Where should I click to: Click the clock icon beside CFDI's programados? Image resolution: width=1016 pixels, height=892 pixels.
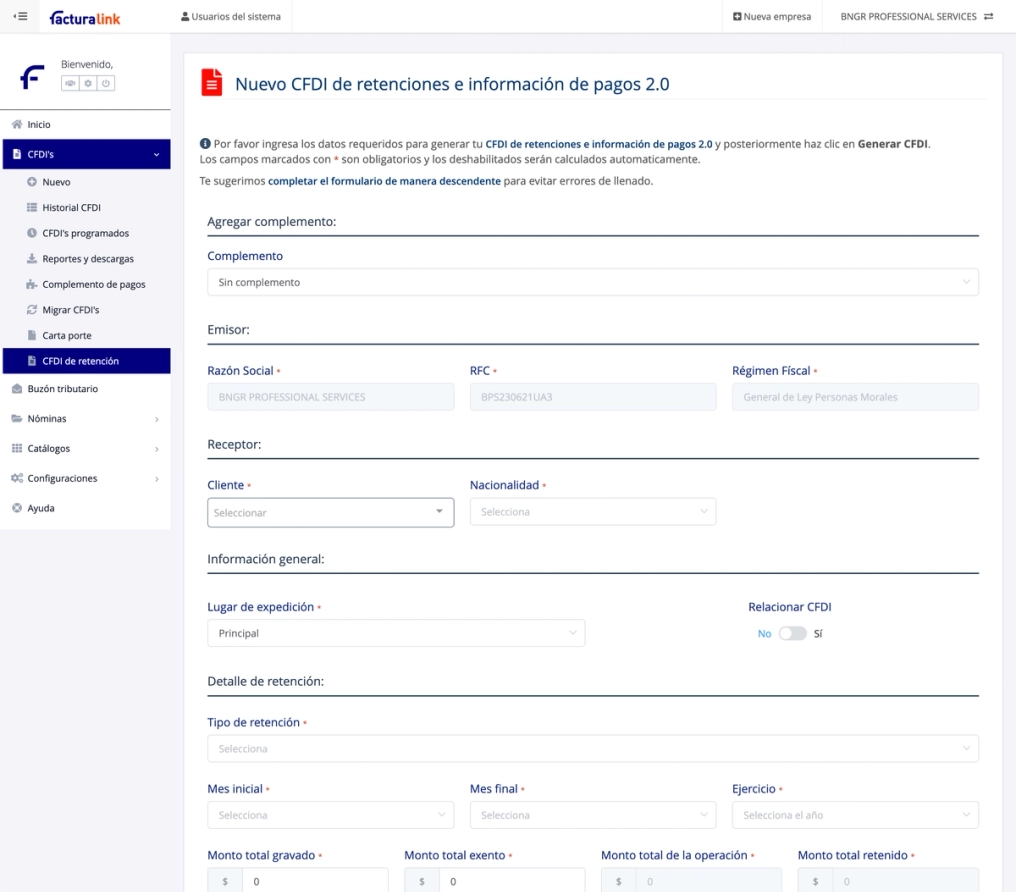click(x=32, y=233)
